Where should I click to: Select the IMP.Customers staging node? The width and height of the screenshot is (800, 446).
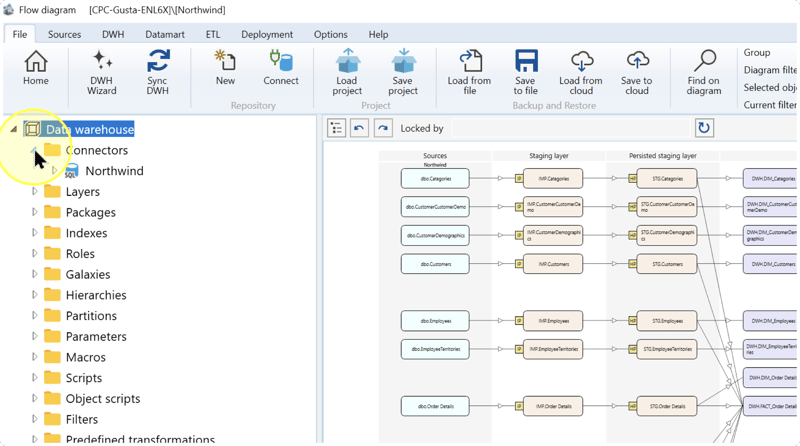point(553,264)
